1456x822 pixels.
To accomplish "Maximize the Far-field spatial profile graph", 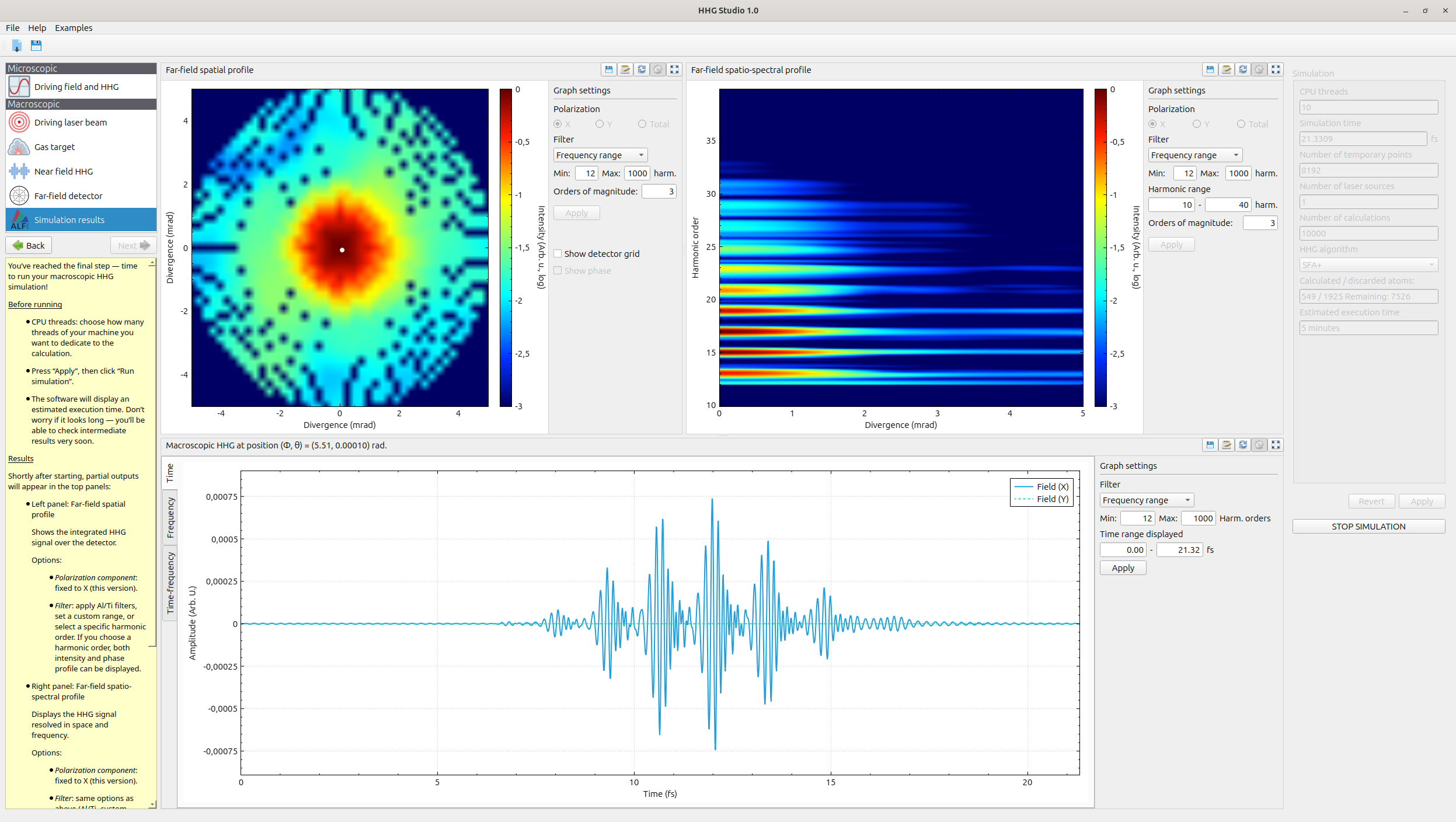I will tap(674, 69).
